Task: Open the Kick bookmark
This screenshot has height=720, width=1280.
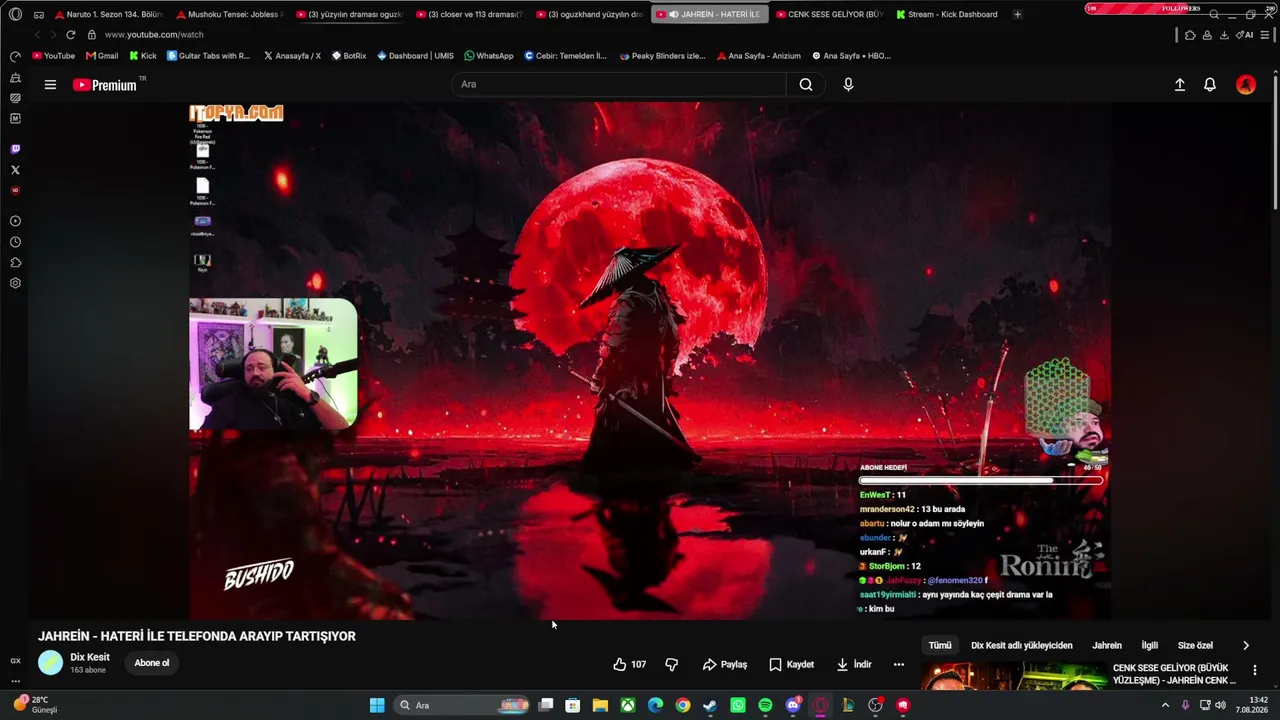Action: 143,56
